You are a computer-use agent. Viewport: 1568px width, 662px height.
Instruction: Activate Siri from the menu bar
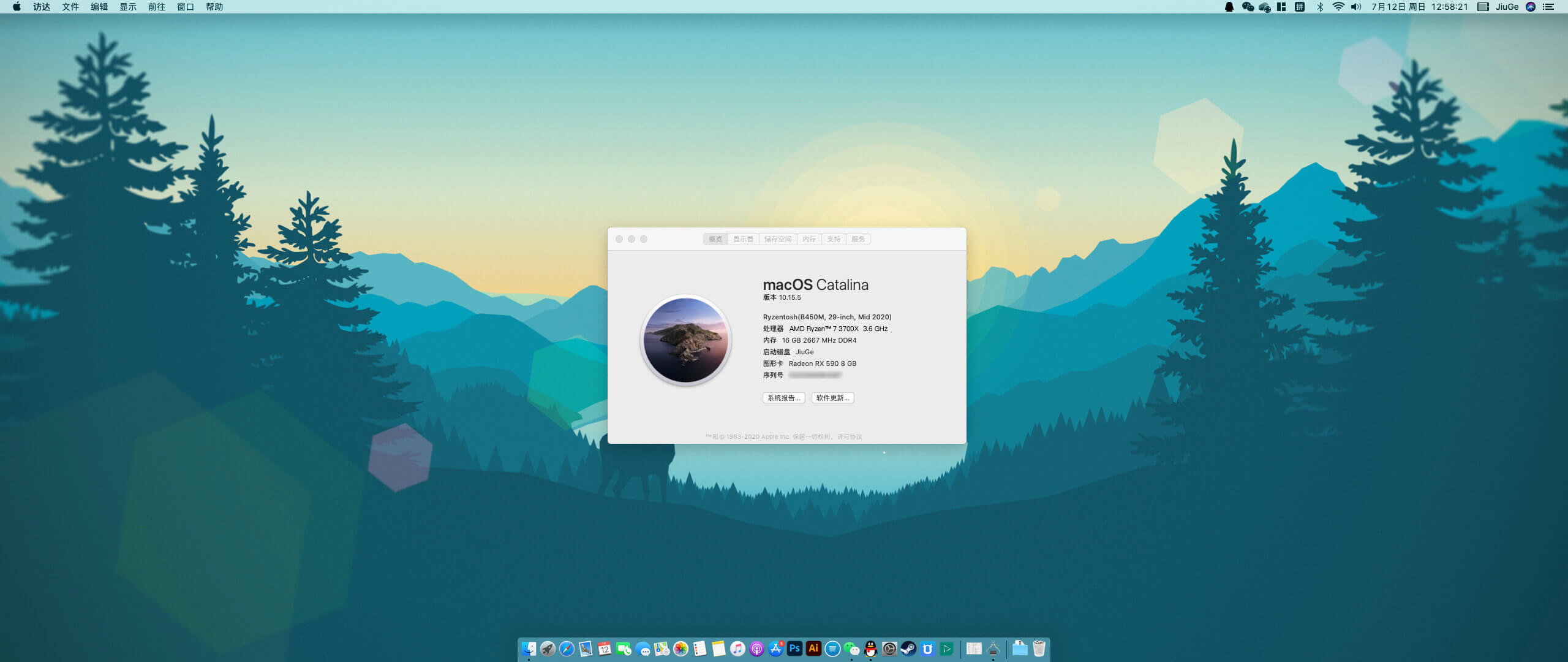1531,7
